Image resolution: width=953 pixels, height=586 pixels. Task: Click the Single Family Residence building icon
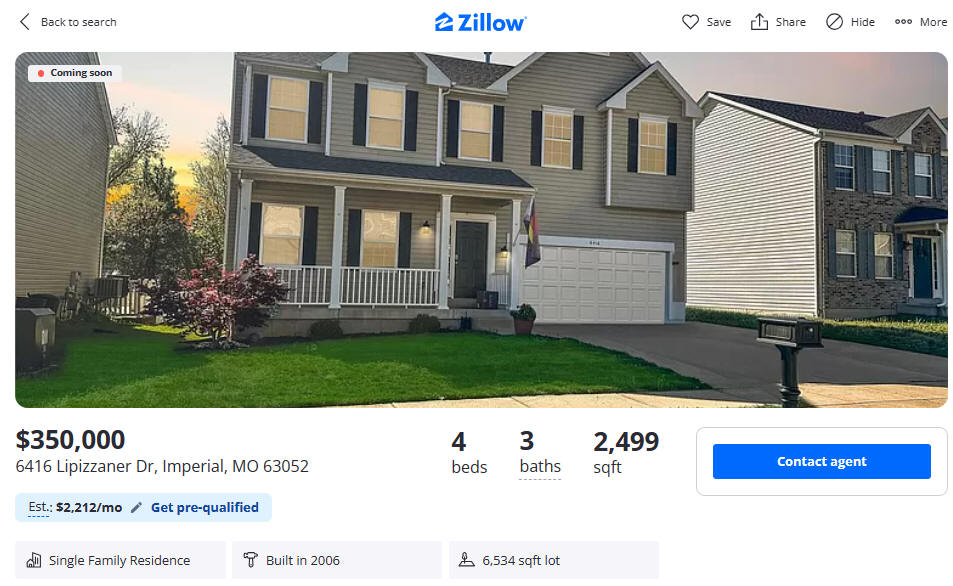click(34, 560)
